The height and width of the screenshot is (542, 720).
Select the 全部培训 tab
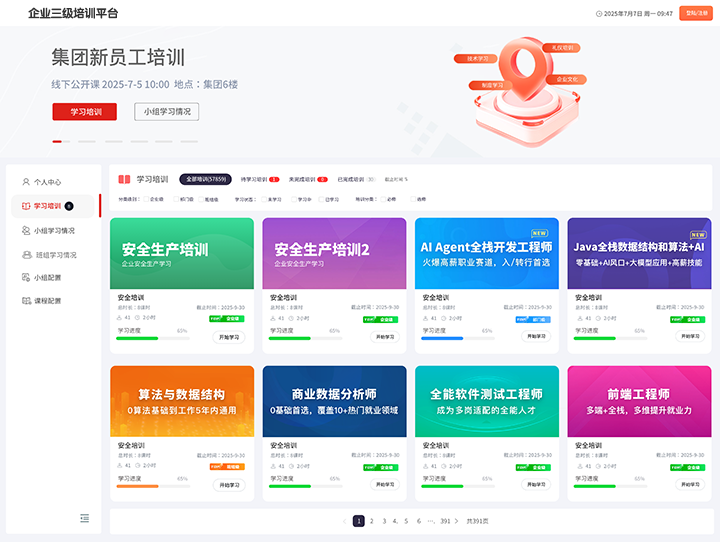(x=206, y=179)
